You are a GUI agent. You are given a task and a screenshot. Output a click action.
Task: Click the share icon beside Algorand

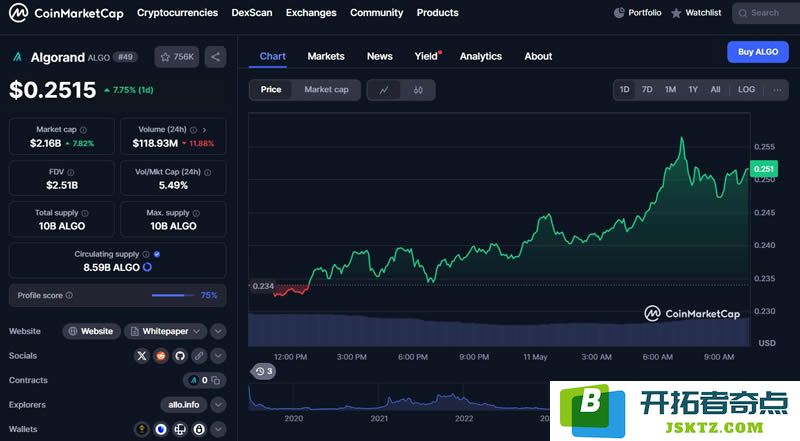coord(215,57)
